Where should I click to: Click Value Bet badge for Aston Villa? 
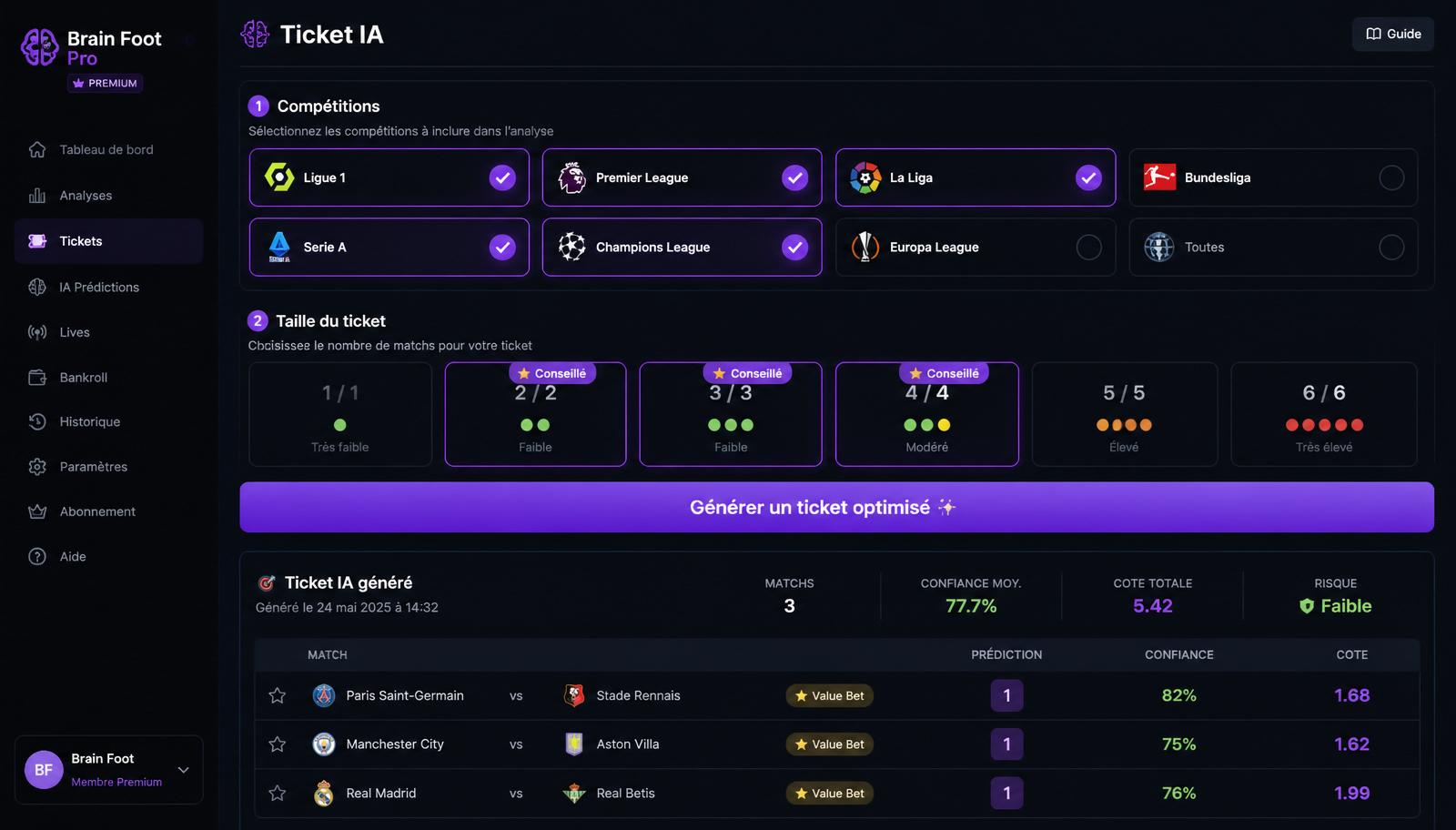pos(830,744)
